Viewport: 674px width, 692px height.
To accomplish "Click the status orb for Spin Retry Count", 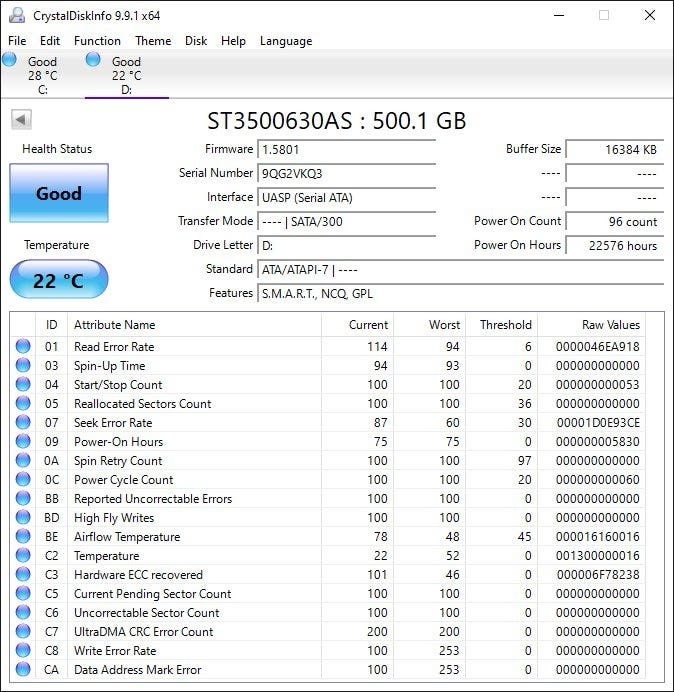I will [x=23, y=460].
